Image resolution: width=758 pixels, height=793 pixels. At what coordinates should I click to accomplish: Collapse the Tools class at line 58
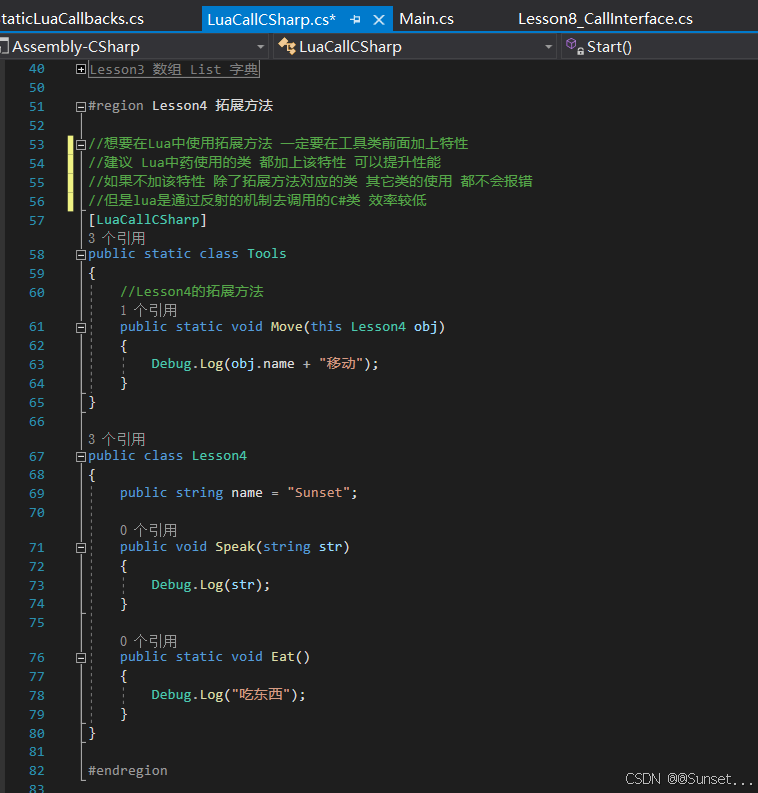click(80, 255)
